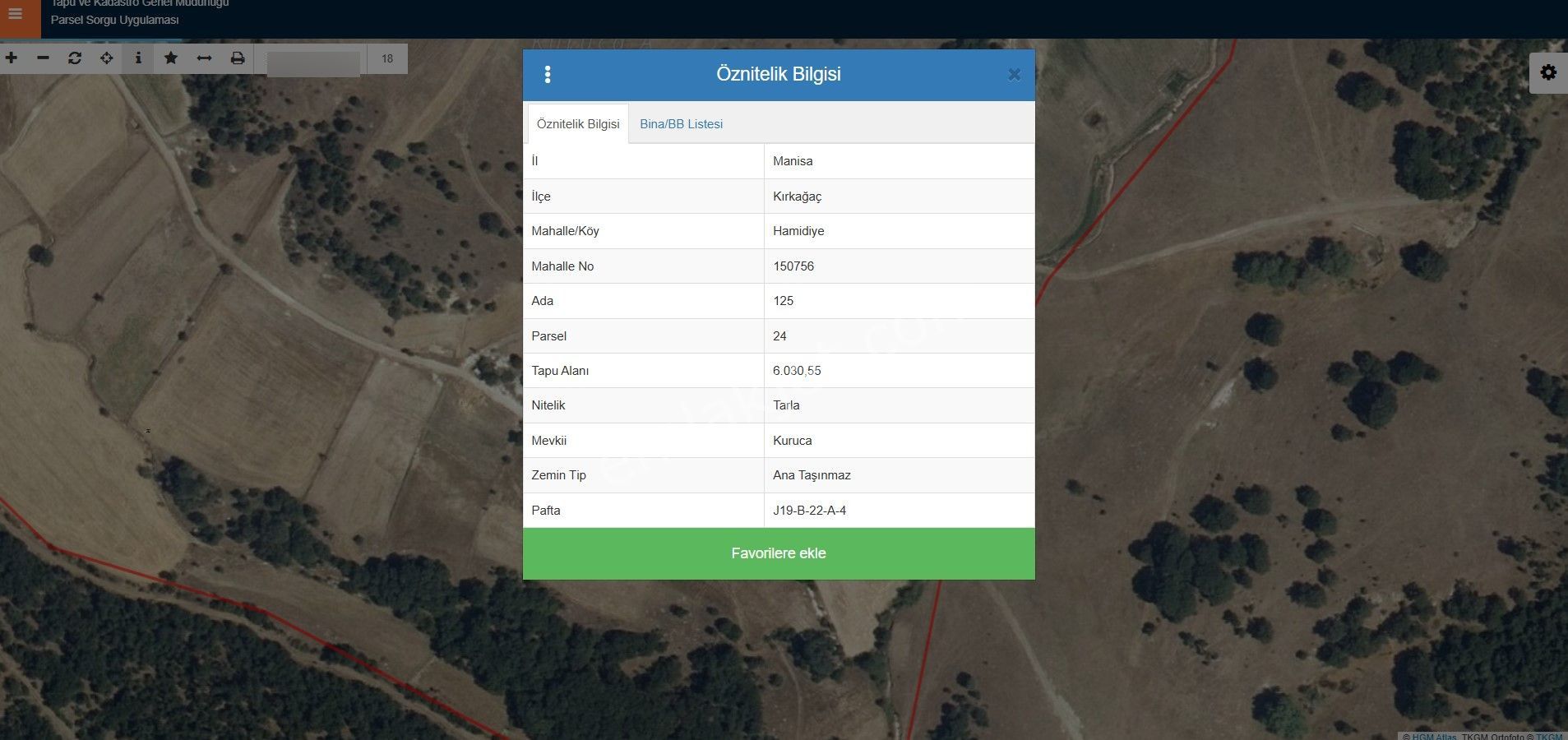
Task: Zoom out with the minus icon
Action: (x=44, y=58)
